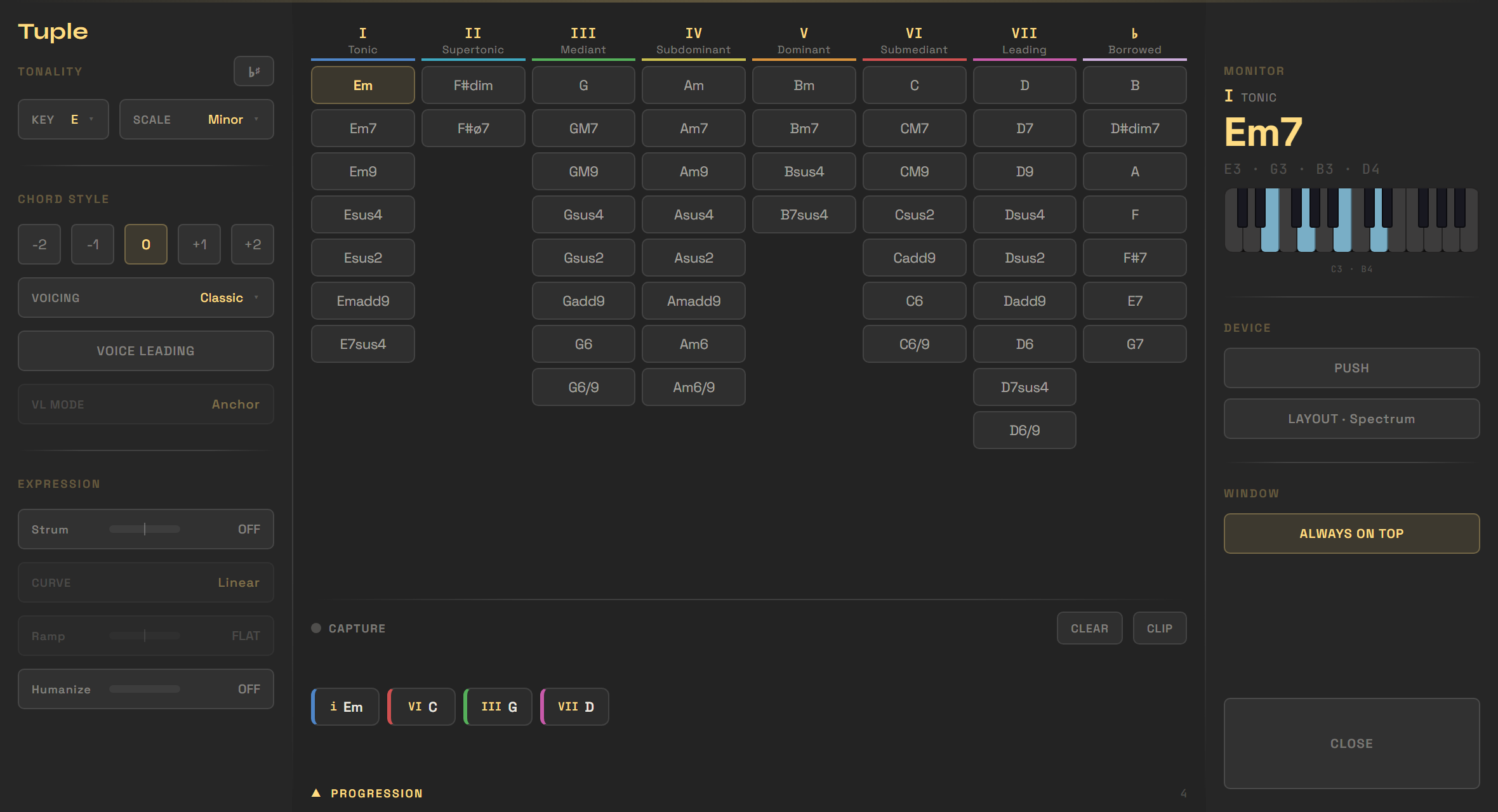Open LAYOUT Spectrum selector
Viewport: 1498px width, 812px height.
(x=1351, y=419)
